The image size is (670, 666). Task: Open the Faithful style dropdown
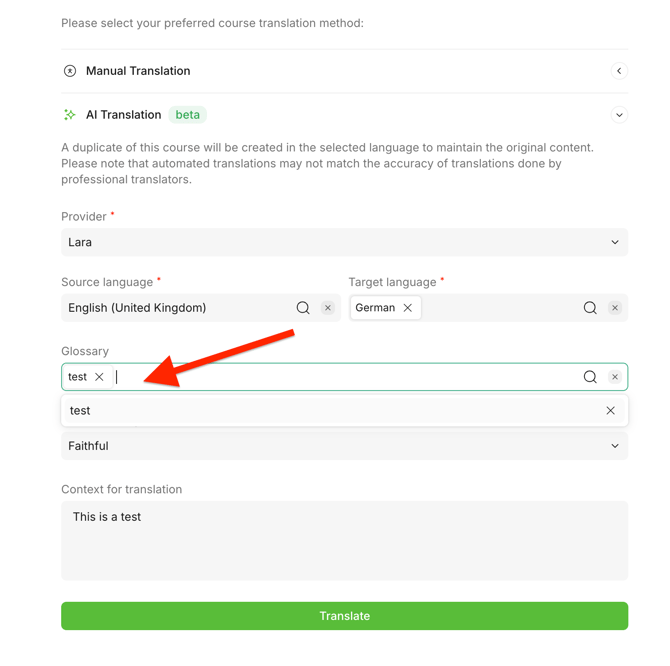click(x=344, y=446)
